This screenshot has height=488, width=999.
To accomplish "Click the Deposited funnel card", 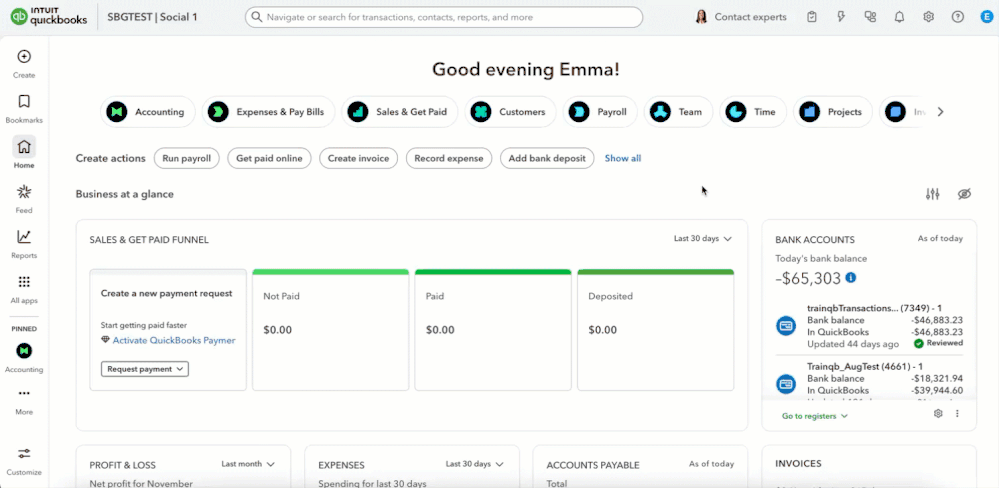I will (656, 329).
